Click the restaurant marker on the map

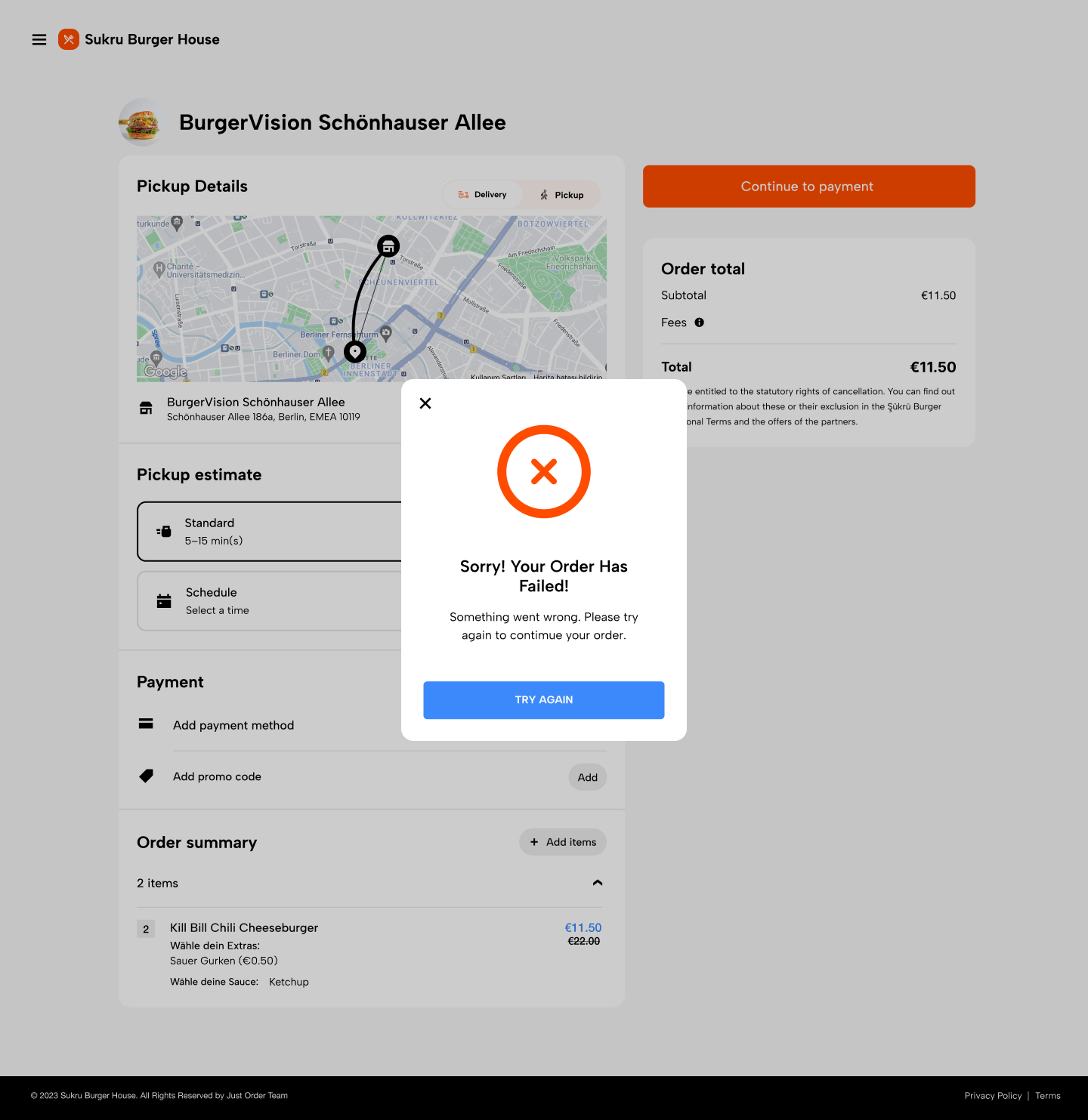(388, 246)
